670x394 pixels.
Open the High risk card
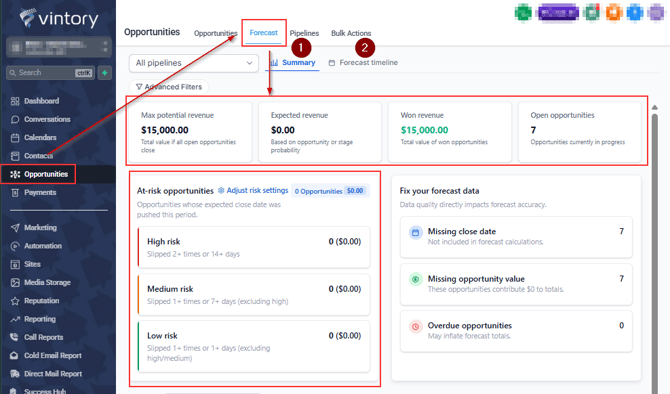(x=254, y=247)
